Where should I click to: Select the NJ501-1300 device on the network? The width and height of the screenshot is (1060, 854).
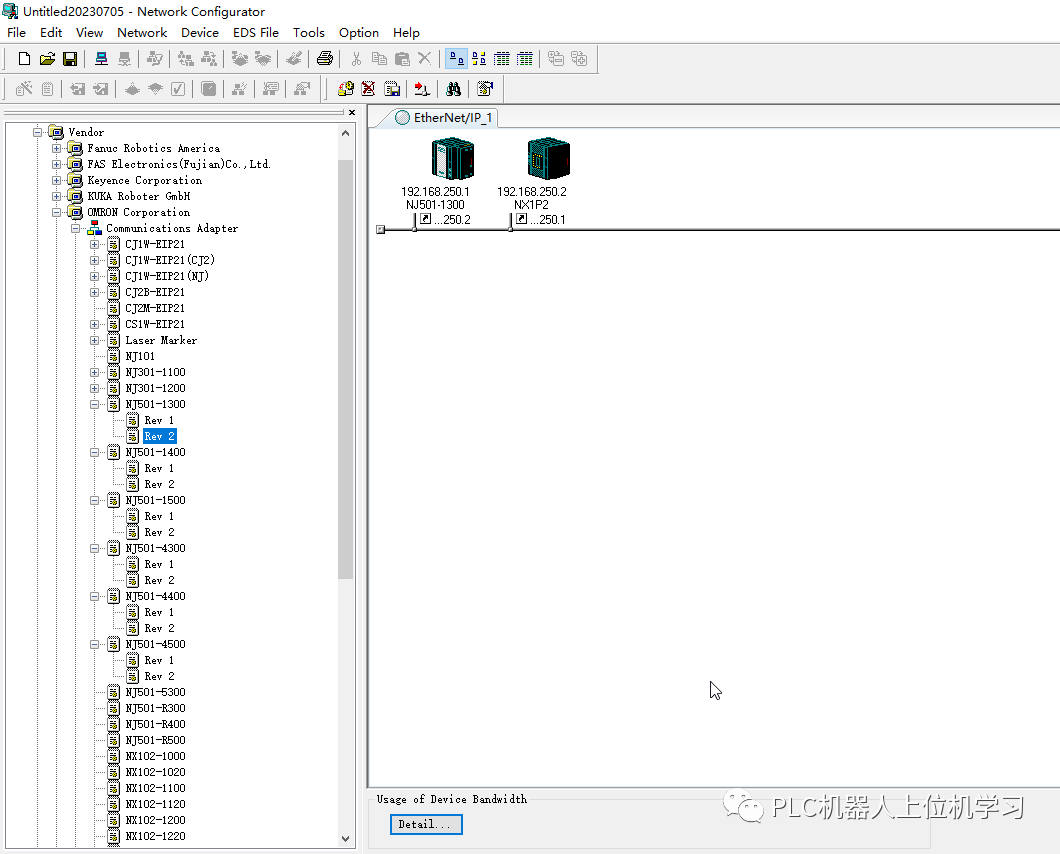click(x=452, y=160)
